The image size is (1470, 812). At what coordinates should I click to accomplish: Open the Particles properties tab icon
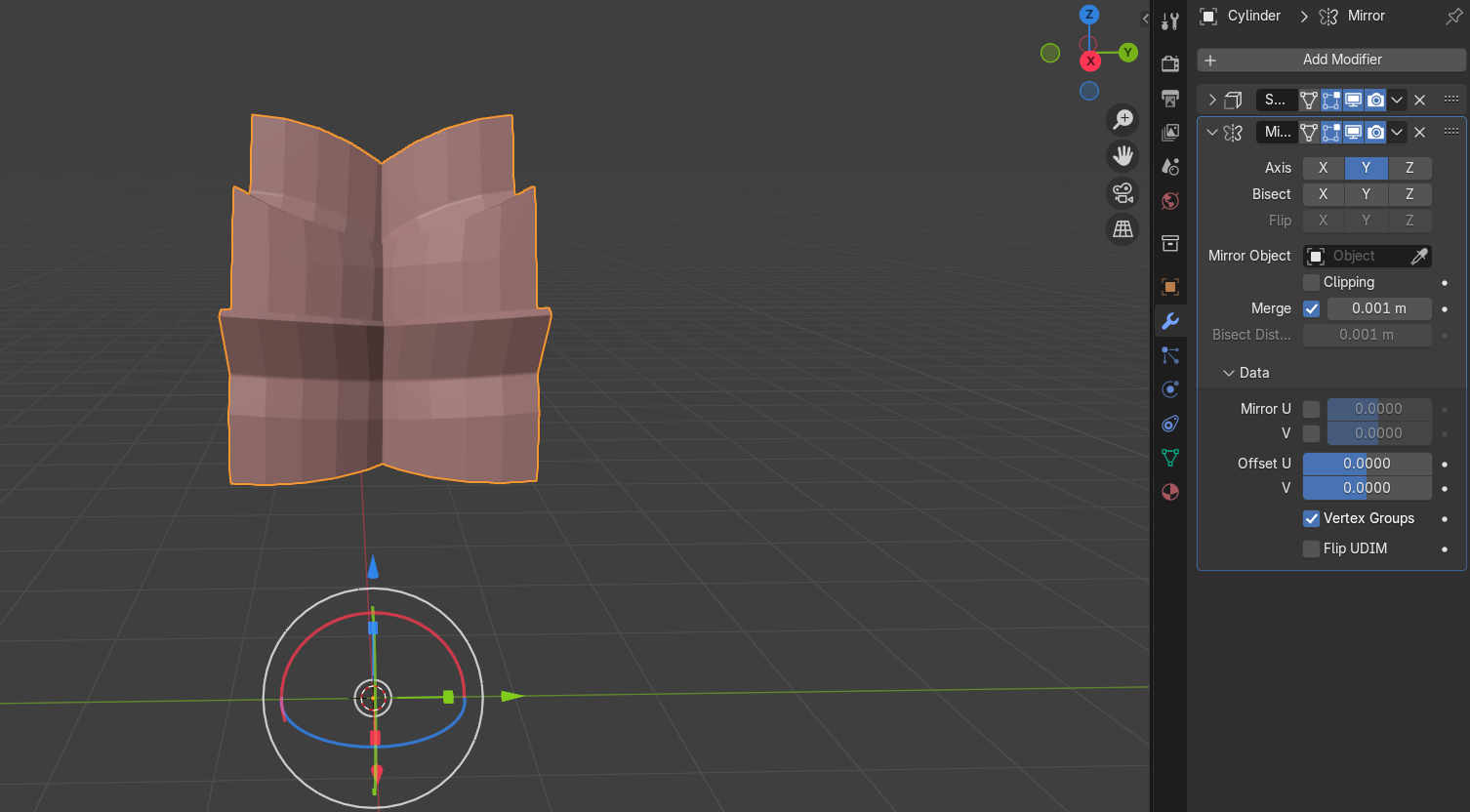point(1169,355)
